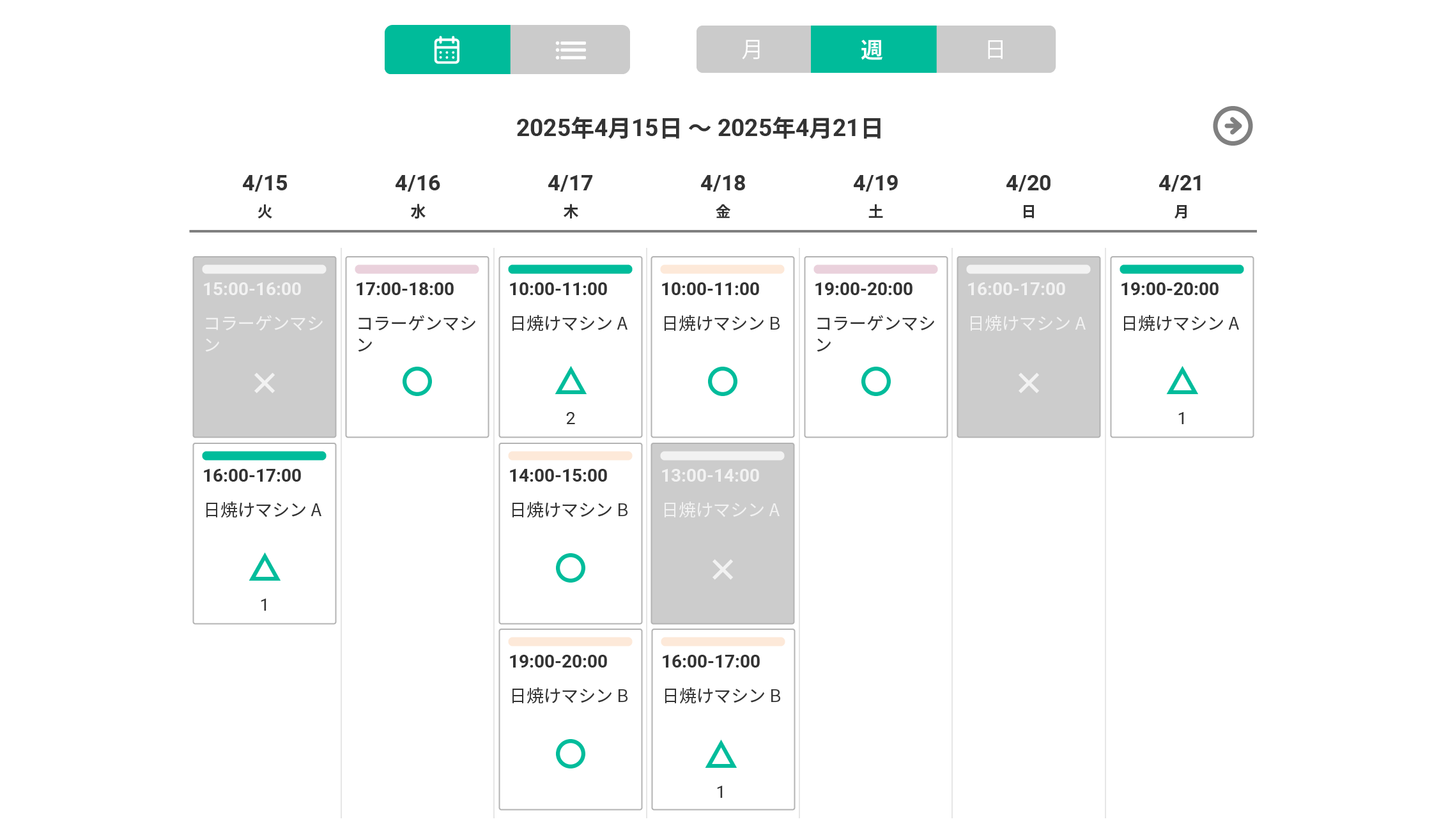Image resolution: width=1432 pixels, height=840 pixels.
Task: Click triangle icon on 4/21 19:00-20:00 slot
Action: (1182, 381)
